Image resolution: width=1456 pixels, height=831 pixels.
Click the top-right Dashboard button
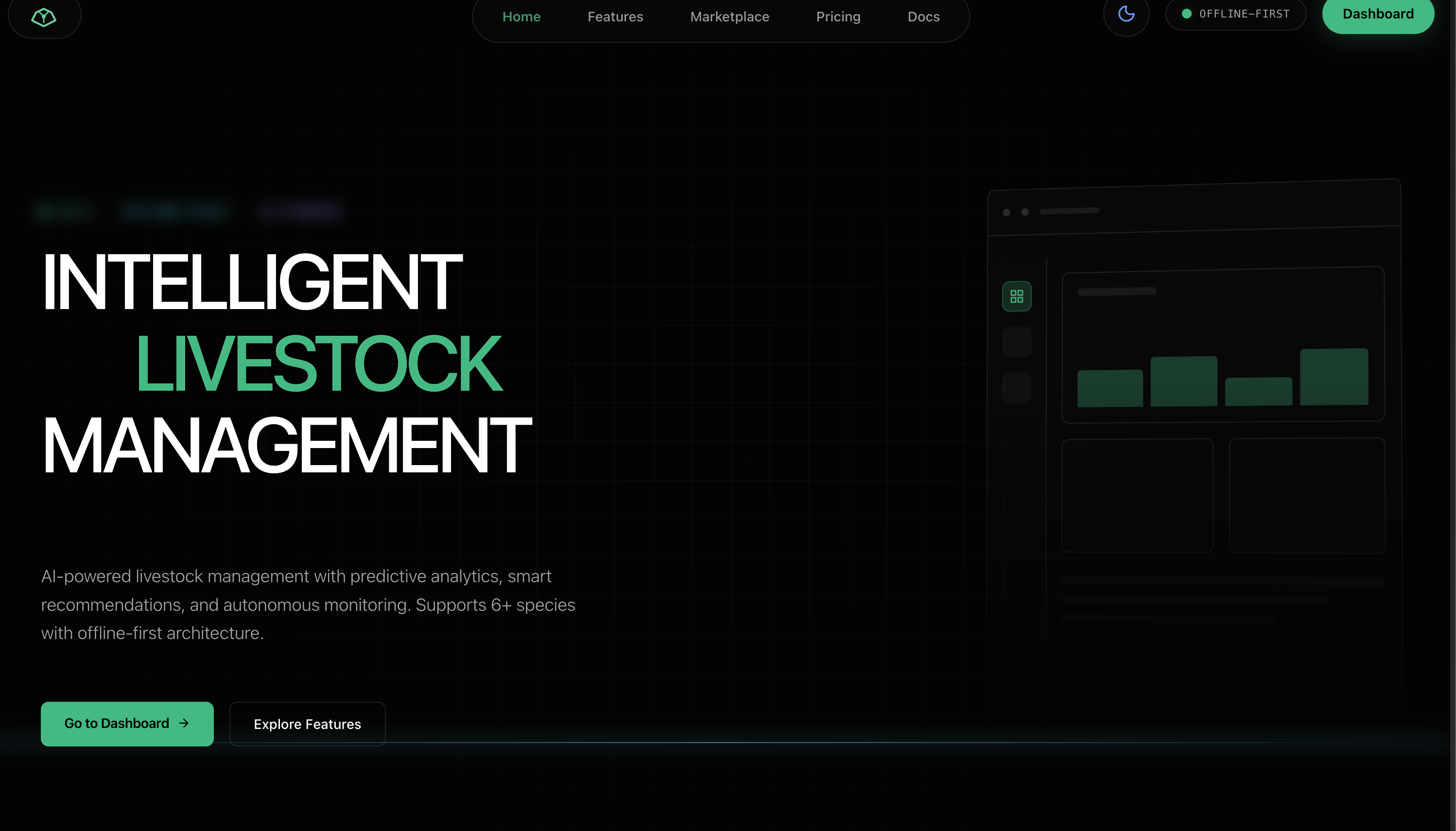point(1377,14)
